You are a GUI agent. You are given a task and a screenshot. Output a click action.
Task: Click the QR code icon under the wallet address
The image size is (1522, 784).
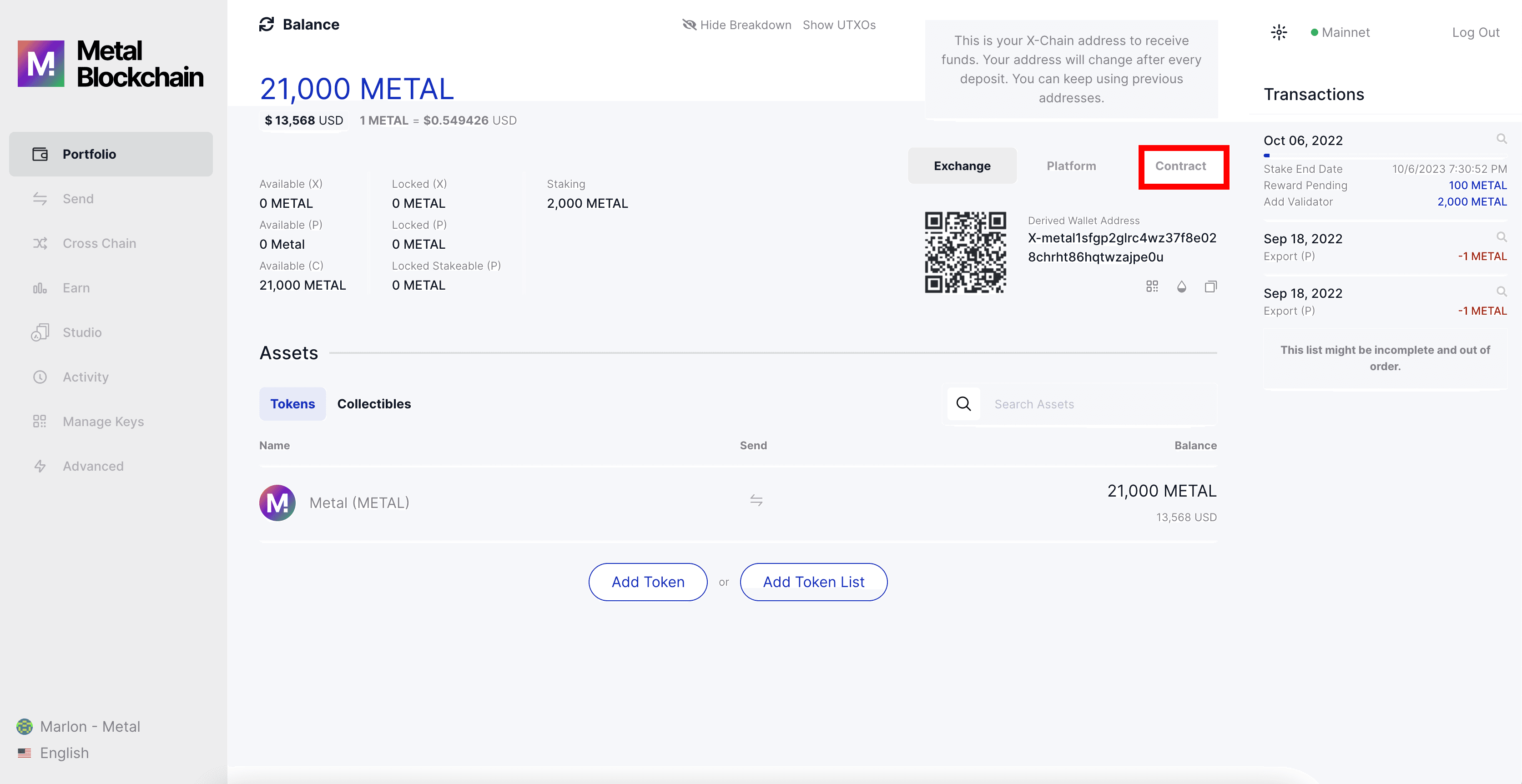pyautogui.click(x=1152, y=286)
